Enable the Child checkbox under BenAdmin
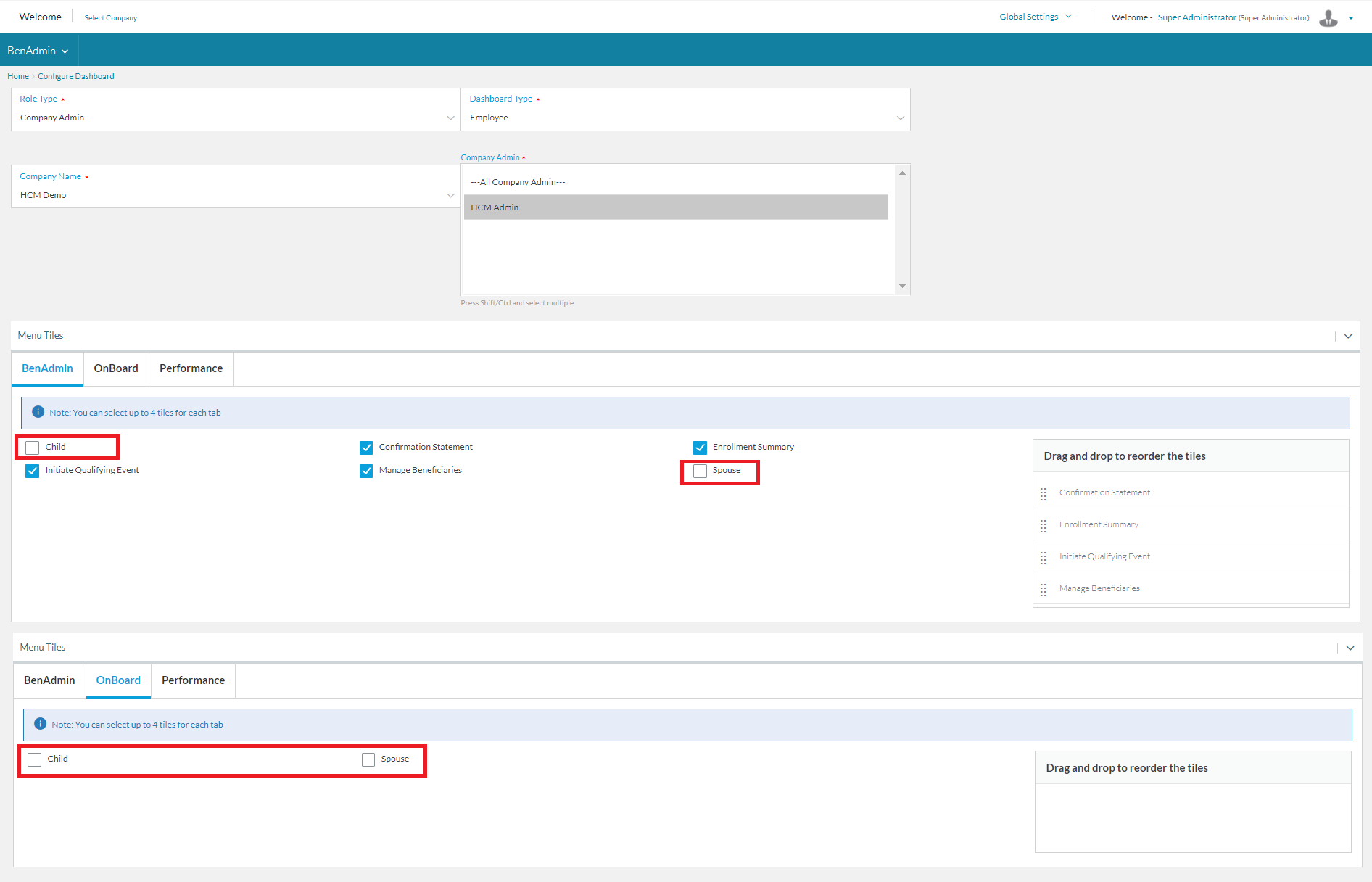This screenshot has height=882, width=1372. click(33, 448)
